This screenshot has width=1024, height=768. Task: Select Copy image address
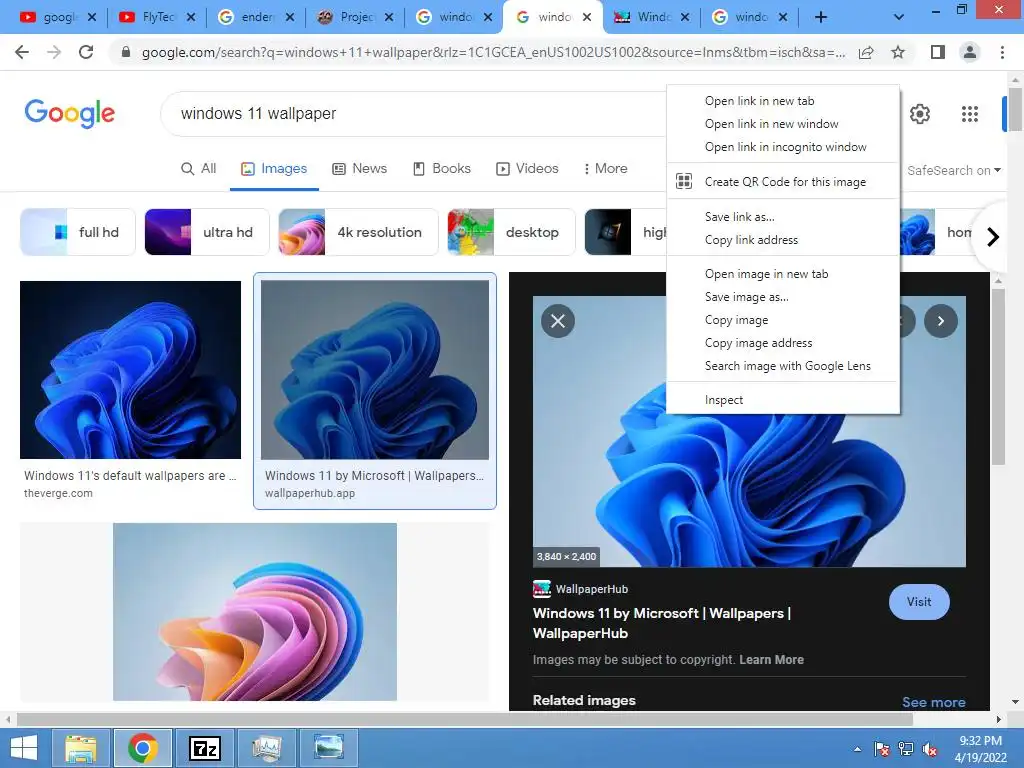783,343
